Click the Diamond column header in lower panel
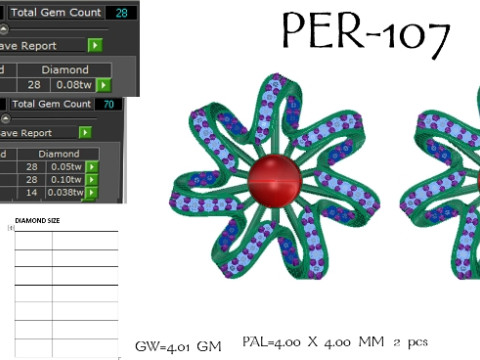 [x=59, y=154]
